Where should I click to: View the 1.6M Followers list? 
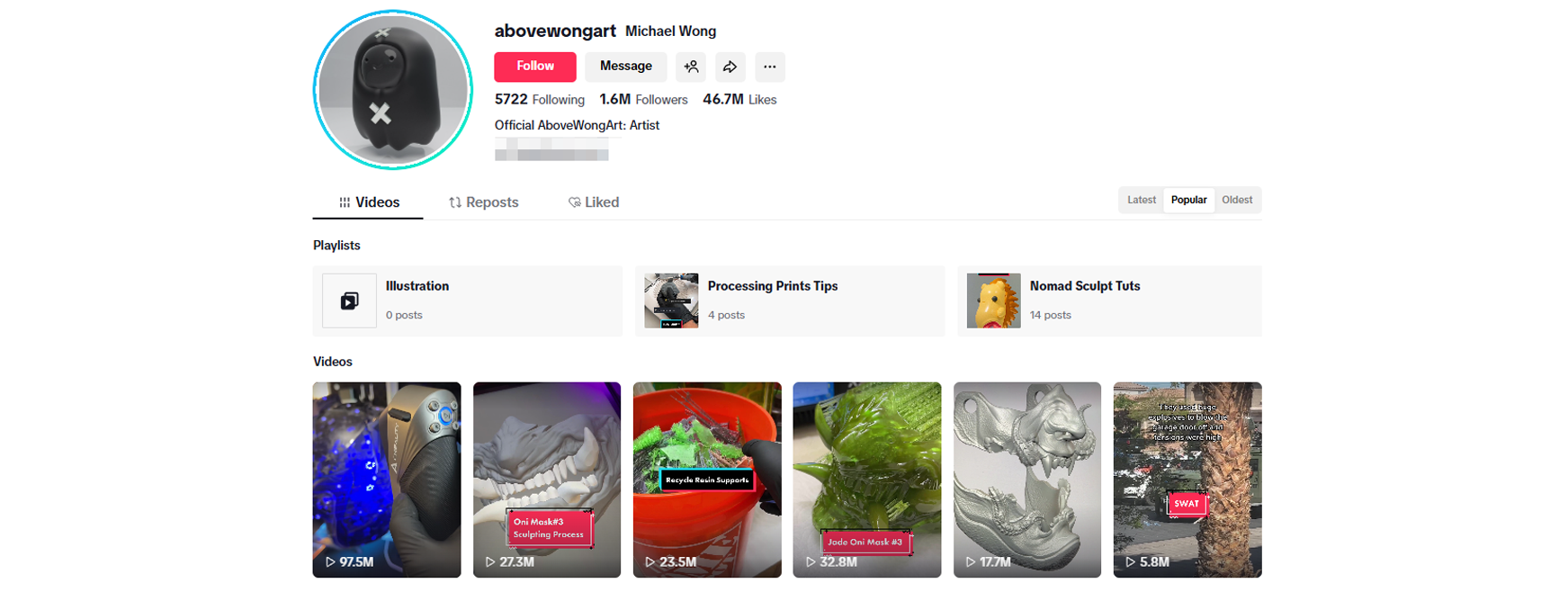(x=643, y=100)
